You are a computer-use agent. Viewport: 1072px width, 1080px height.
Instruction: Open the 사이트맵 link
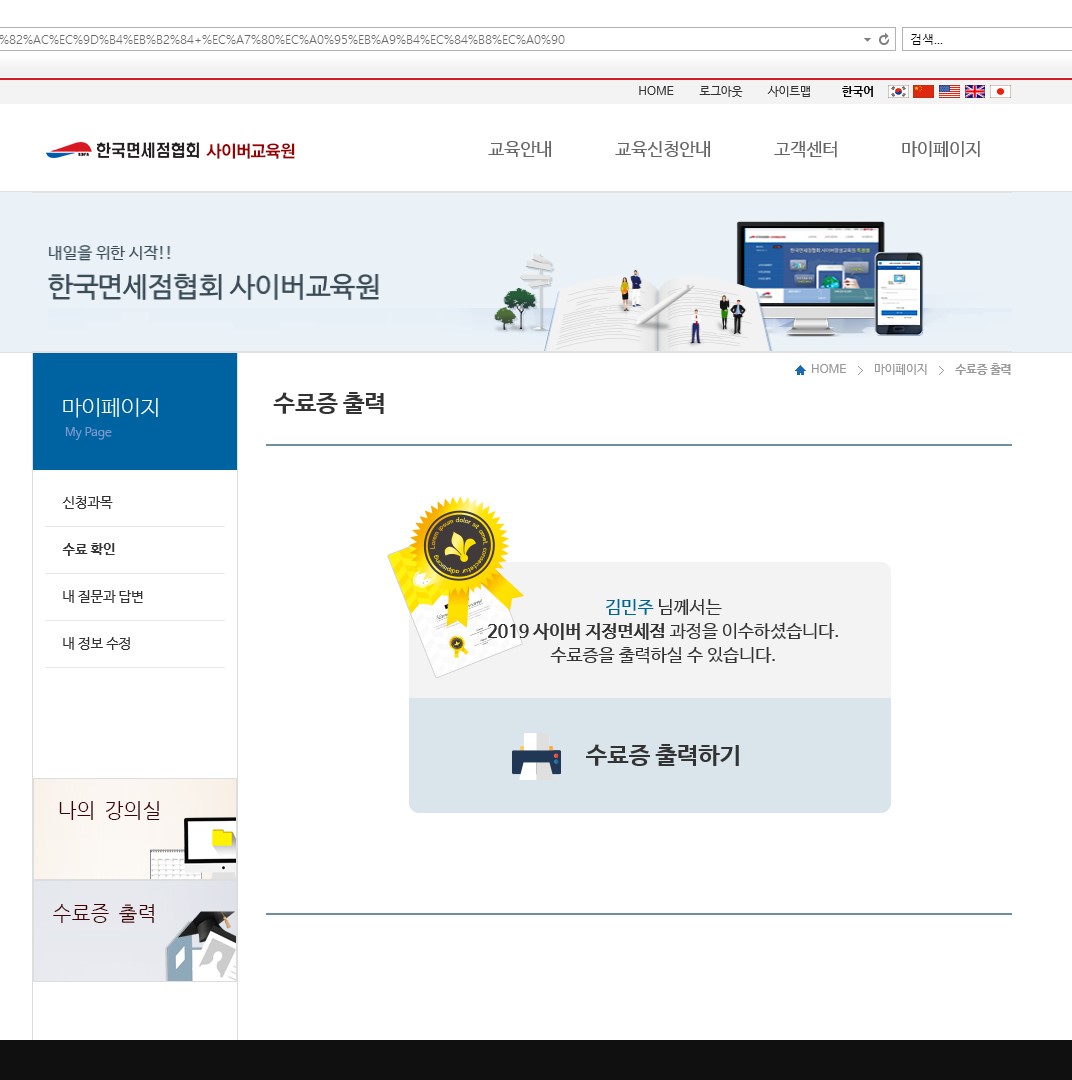click(789, 91)
